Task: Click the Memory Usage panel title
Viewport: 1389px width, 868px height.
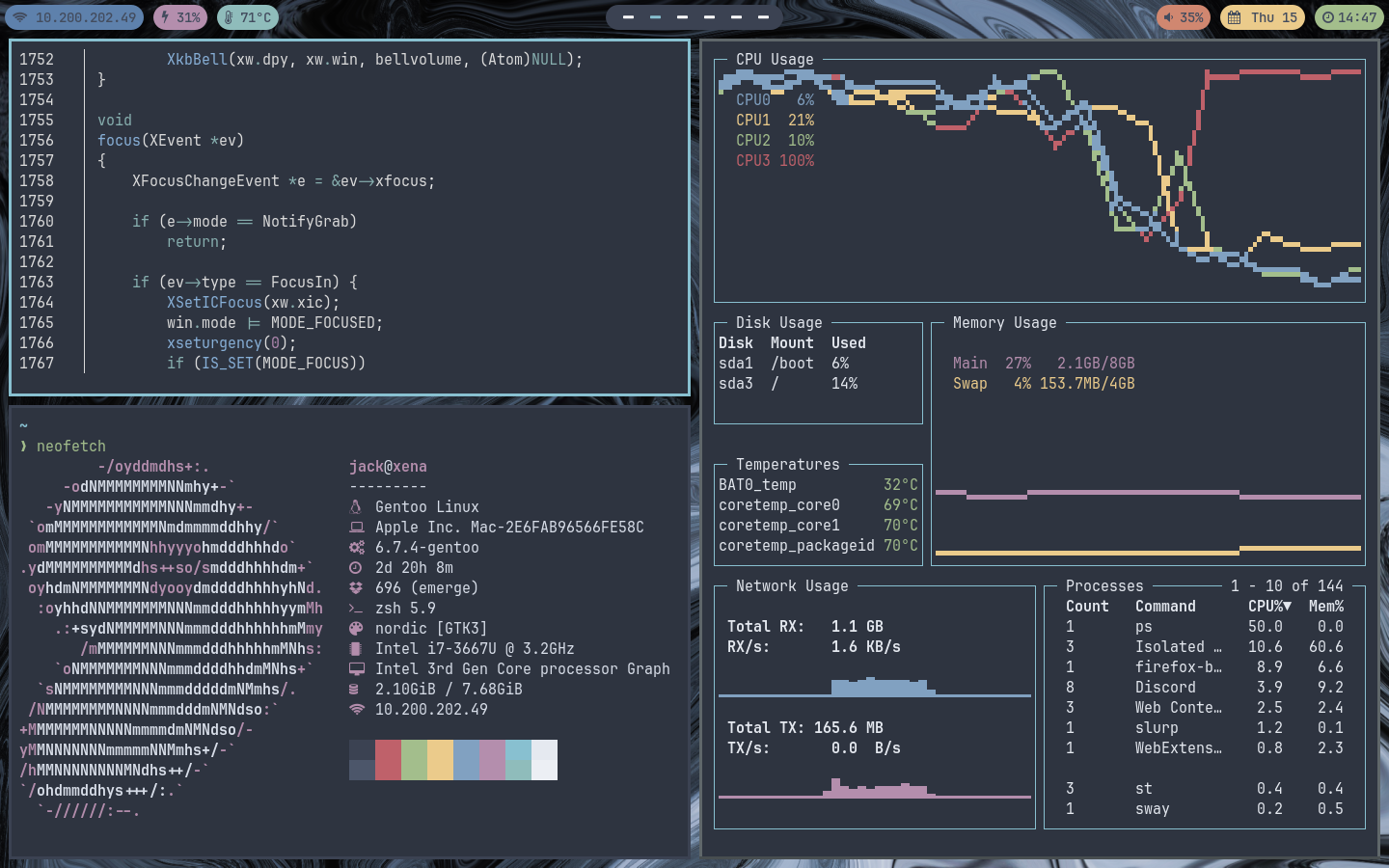Action: pyautogui.click(x=1004, y=322)
